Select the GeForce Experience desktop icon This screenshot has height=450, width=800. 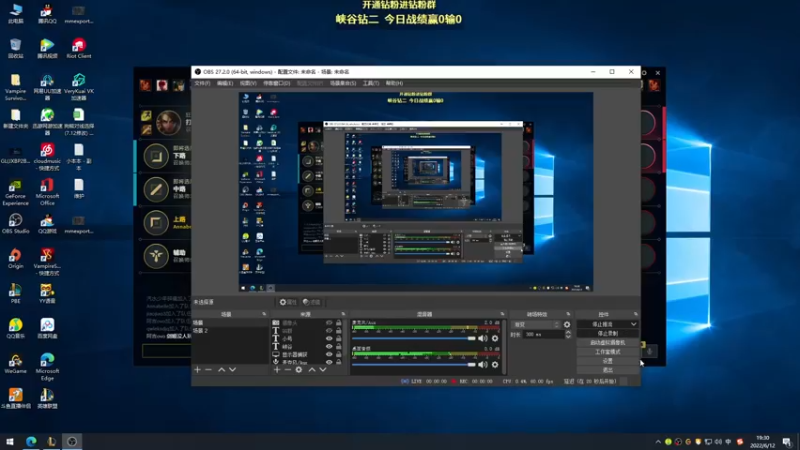pyautogui.click(x=15, y=192)
